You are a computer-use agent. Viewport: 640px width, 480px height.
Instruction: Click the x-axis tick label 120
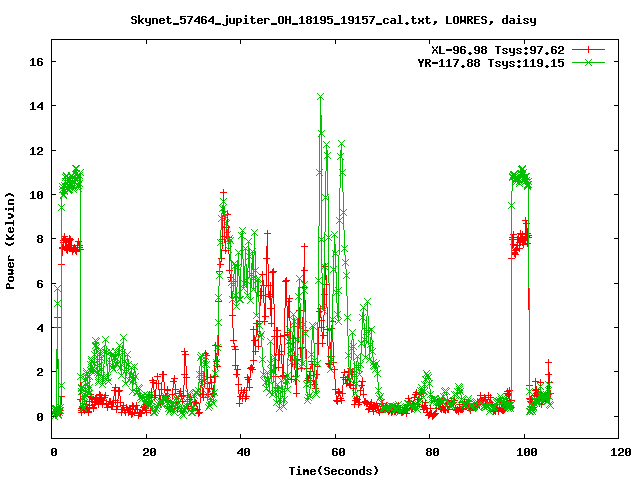click(x=621, y=452)
